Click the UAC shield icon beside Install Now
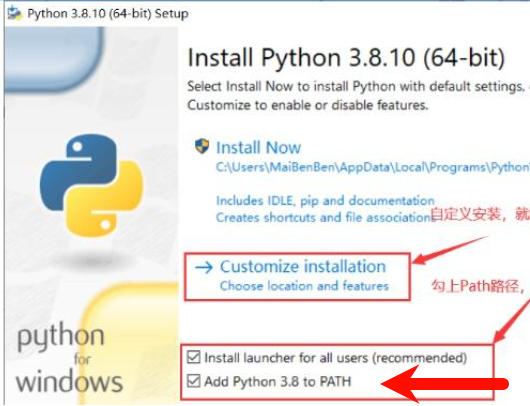Image resolution: width=530 pixels, height=406 pixels. (x=202, y=146)
